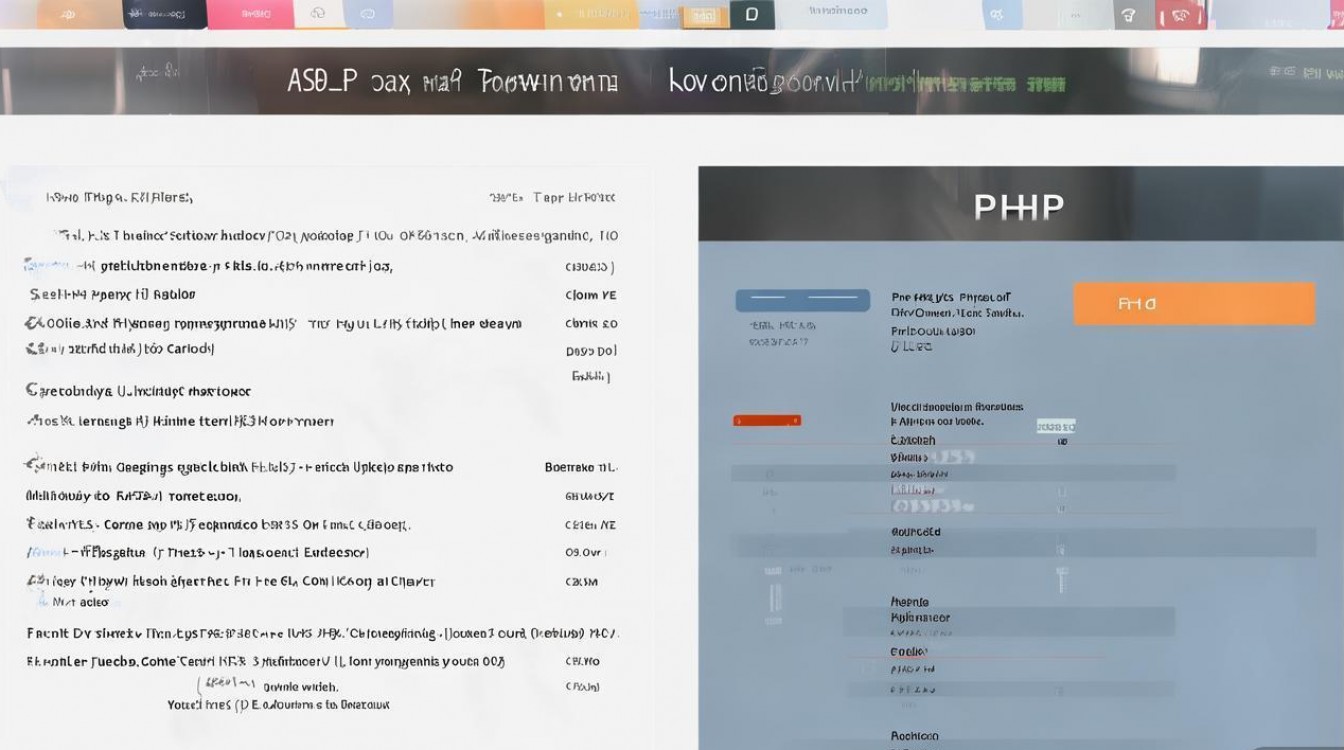
Task: Click the red icon tab in top bar
Action: [1180, 14]
